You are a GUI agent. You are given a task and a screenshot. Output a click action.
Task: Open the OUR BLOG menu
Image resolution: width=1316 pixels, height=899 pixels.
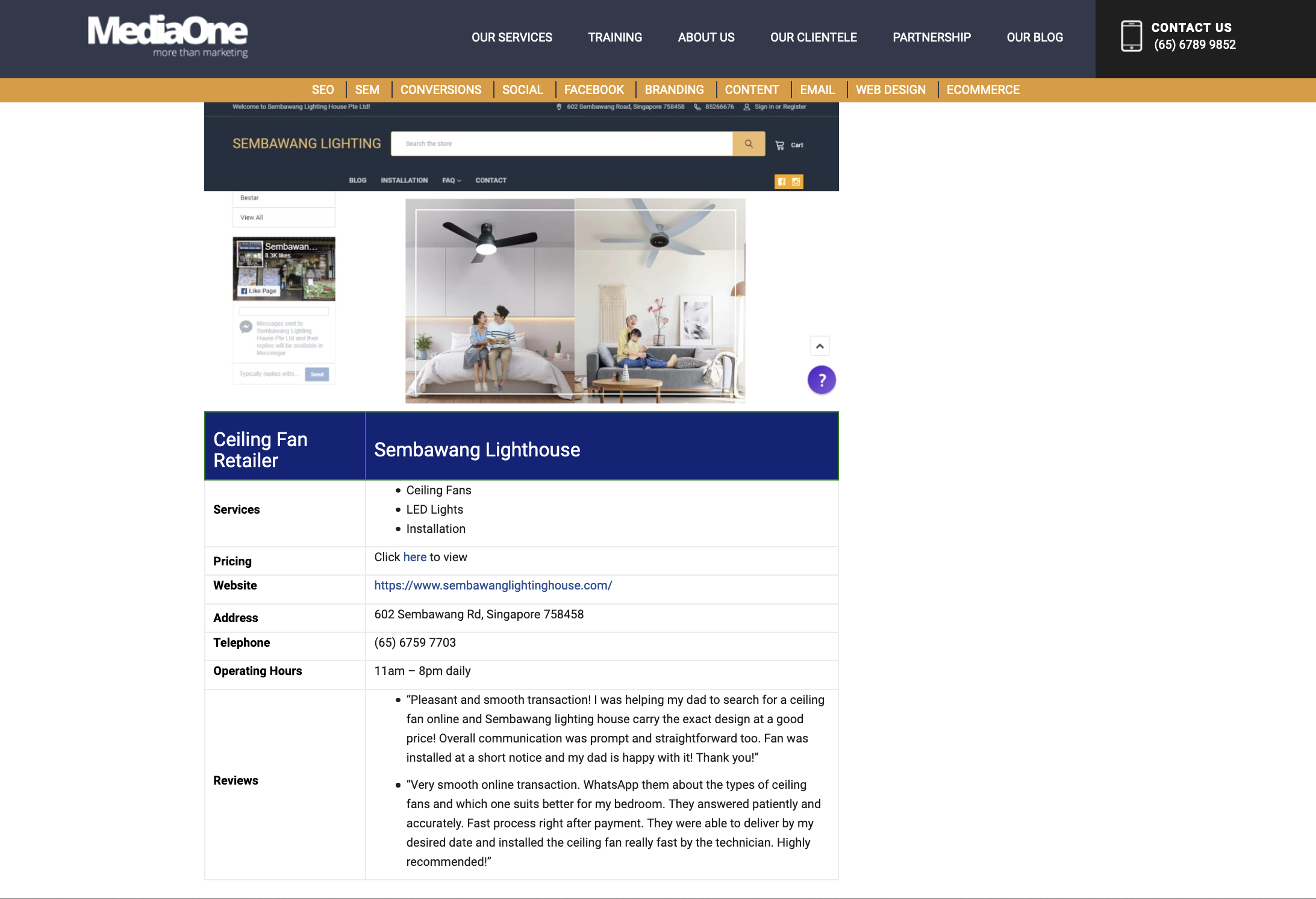coord(1035,37)
